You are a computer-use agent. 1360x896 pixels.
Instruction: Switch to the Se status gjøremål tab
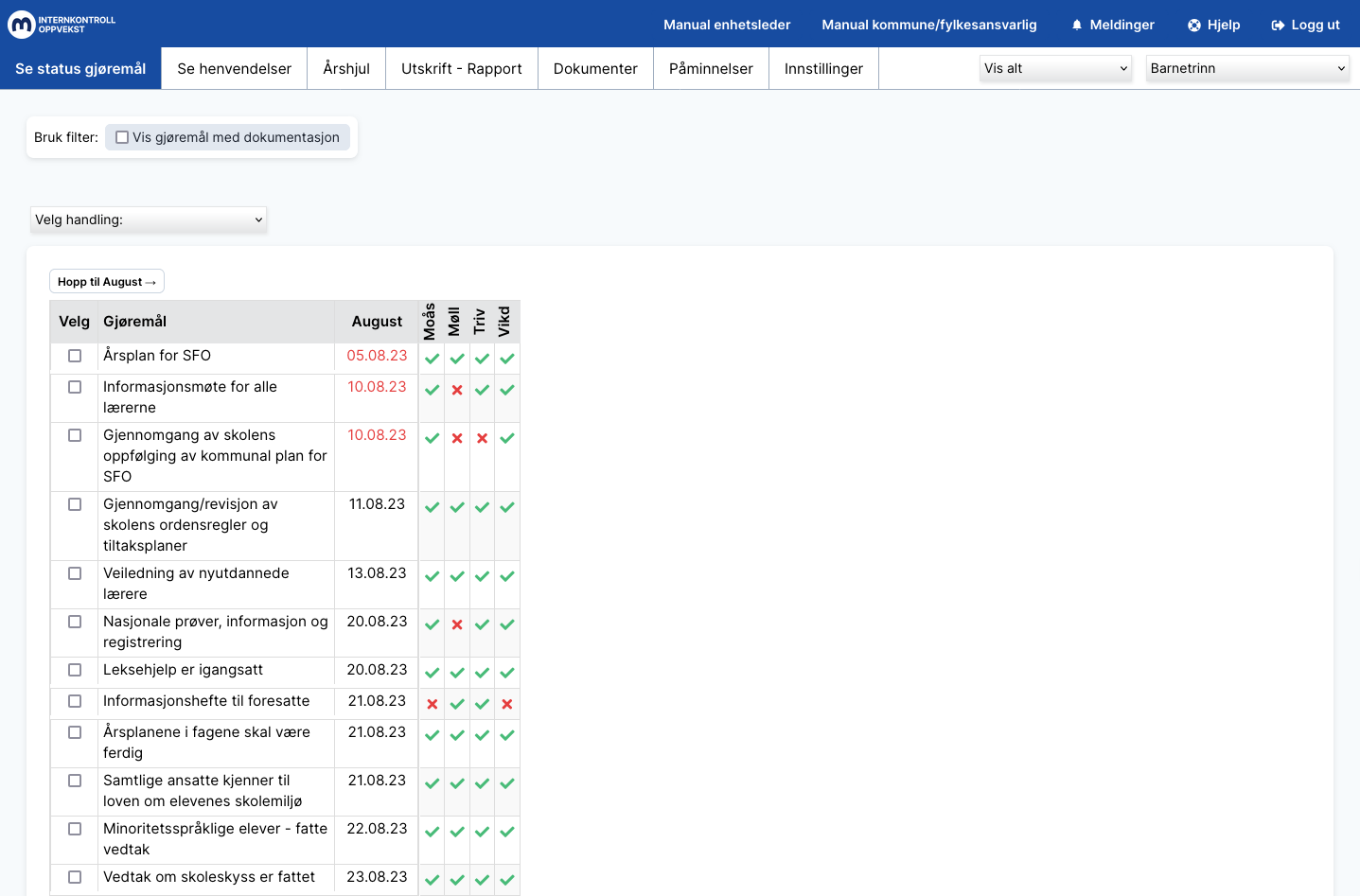[x=80, y=68]
